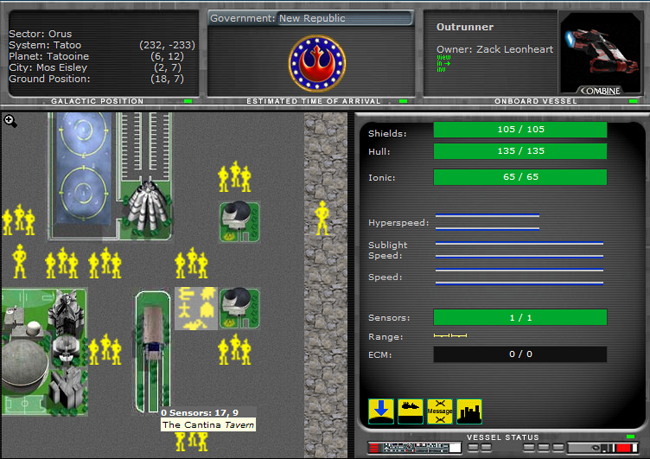Click the city skyline action icon

[x=469, y=411]
